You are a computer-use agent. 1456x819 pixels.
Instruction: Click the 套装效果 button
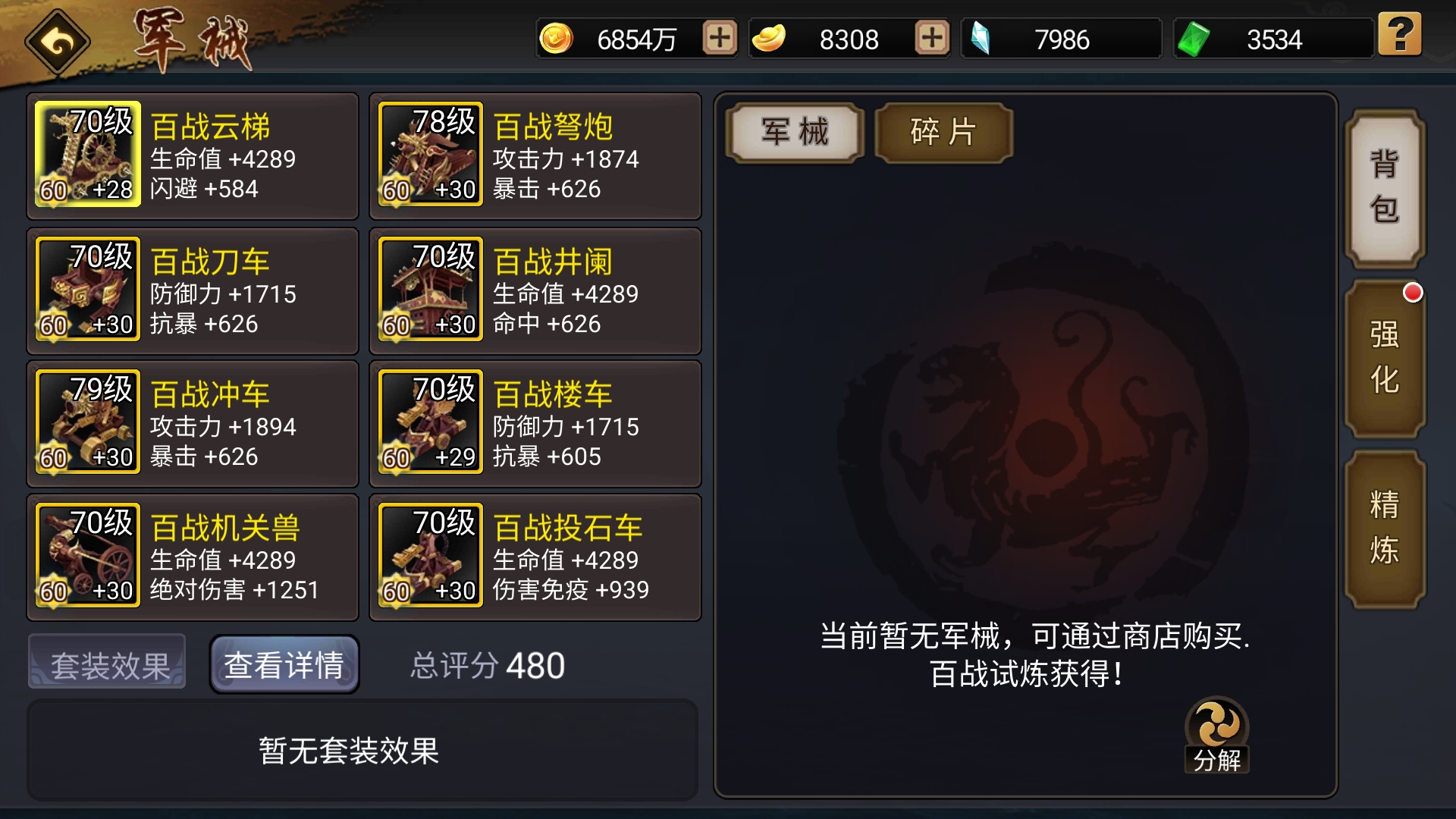click(x=107, y=665)
